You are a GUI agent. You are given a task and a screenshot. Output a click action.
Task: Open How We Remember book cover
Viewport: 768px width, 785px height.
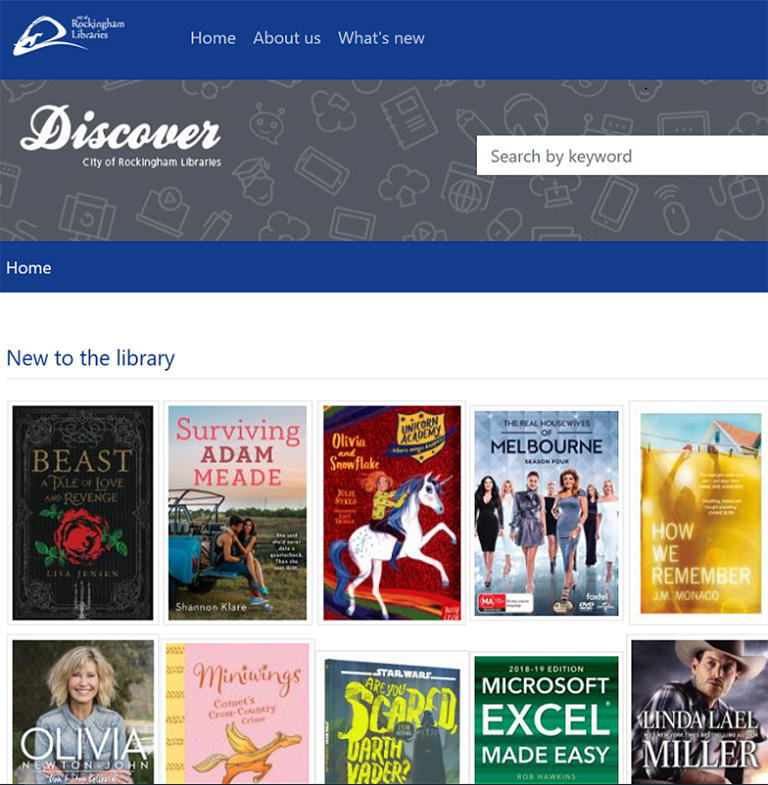pos(701,512)
